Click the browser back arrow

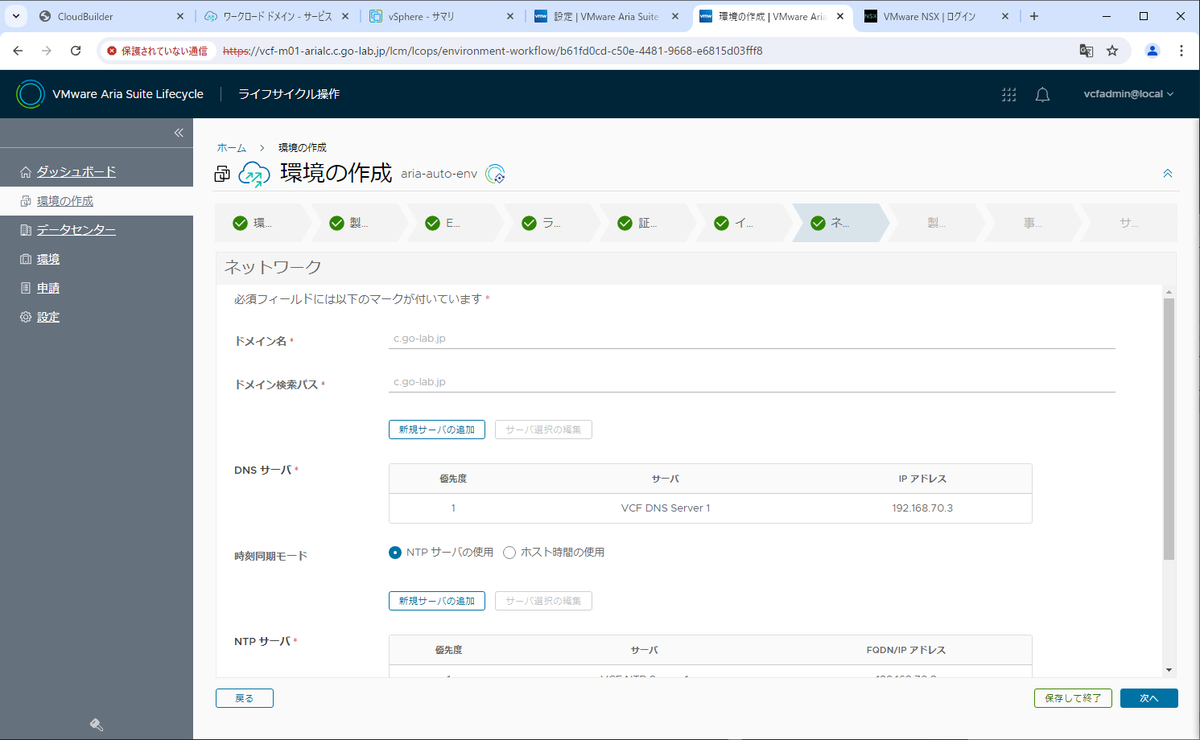tap(19, 50)
